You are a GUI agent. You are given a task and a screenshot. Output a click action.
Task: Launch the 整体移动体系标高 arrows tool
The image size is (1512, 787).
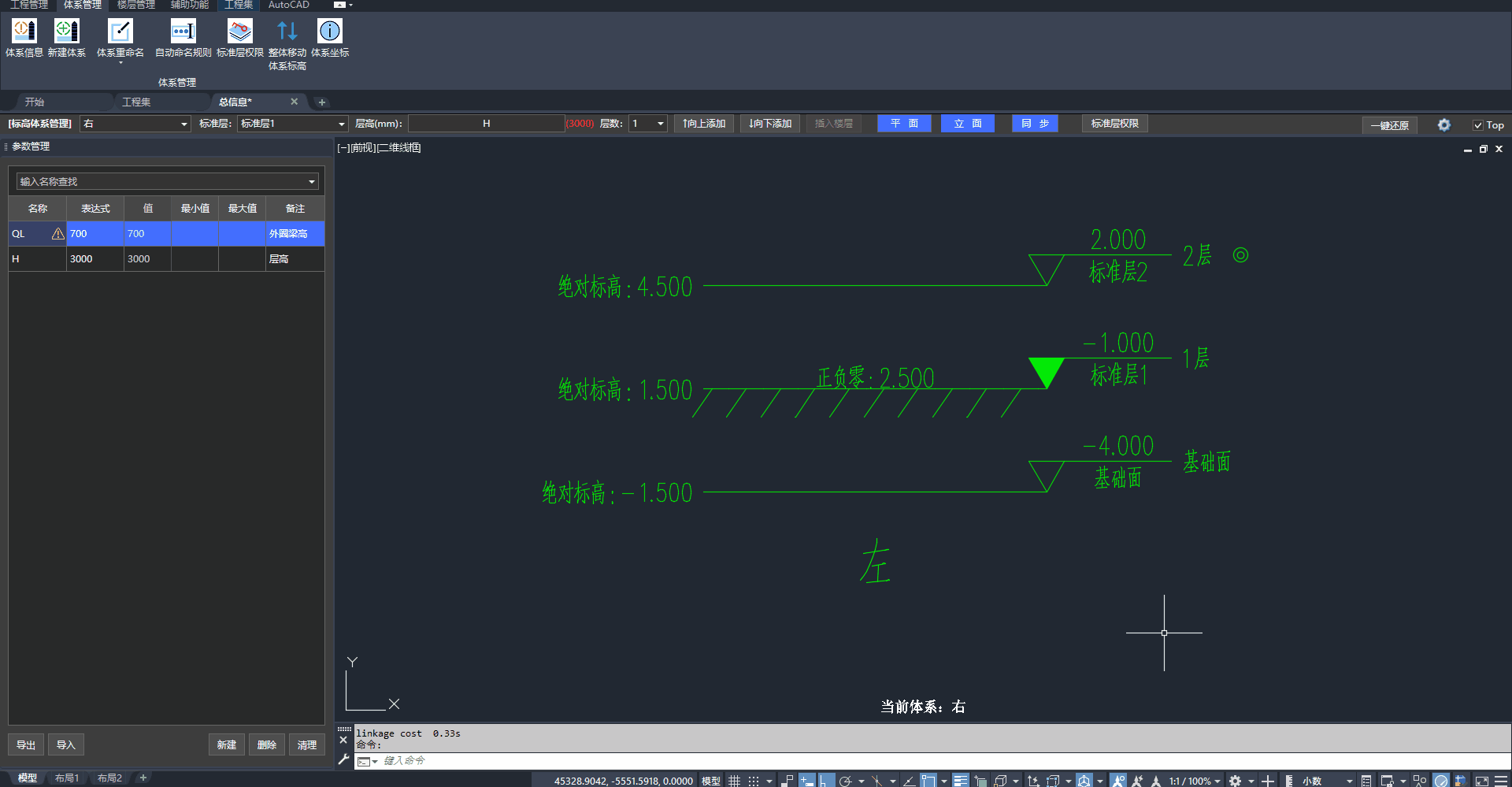287,32
